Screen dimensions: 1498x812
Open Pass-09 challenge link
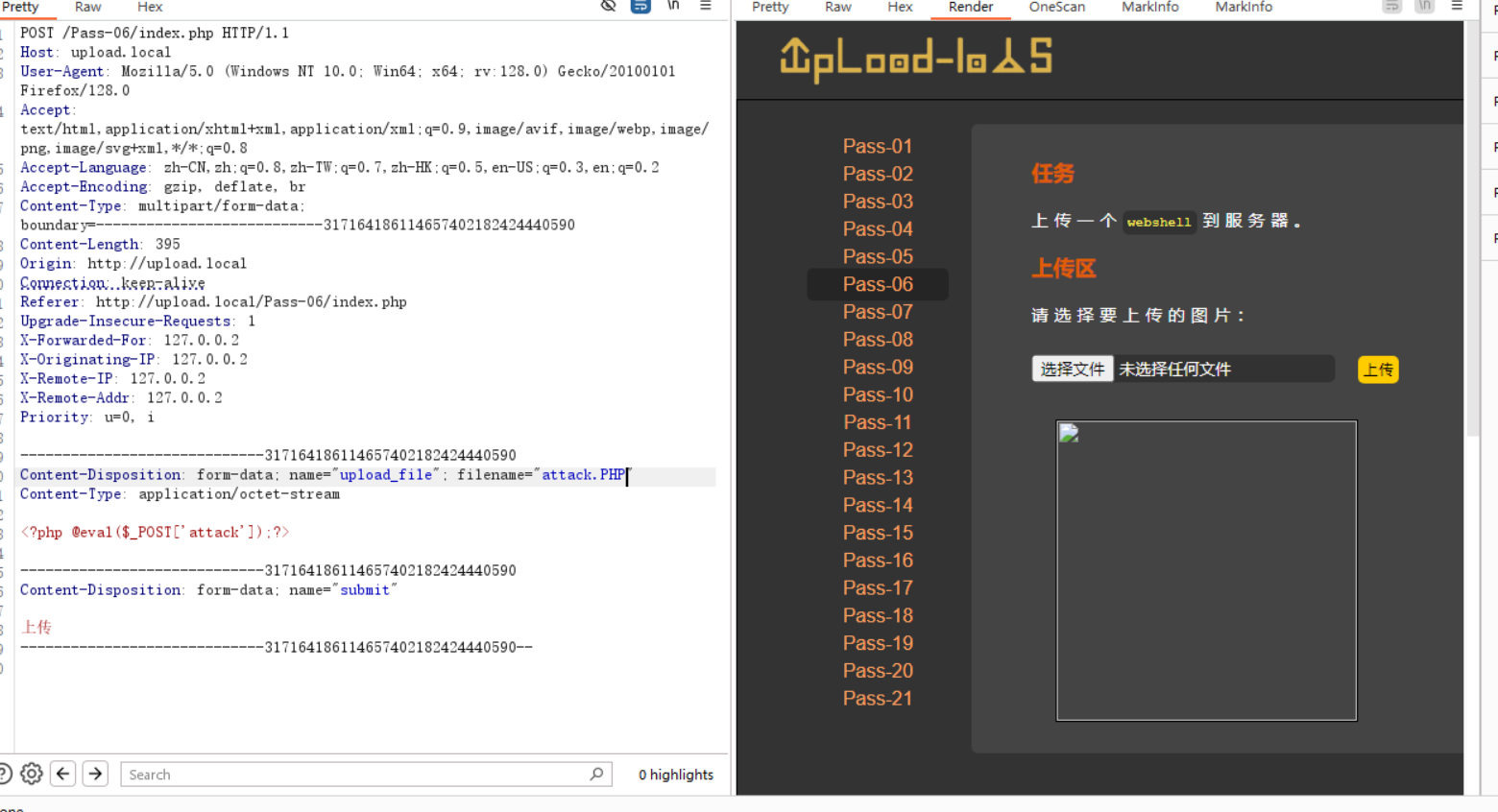pyautogui.click(x=878, y=368)
